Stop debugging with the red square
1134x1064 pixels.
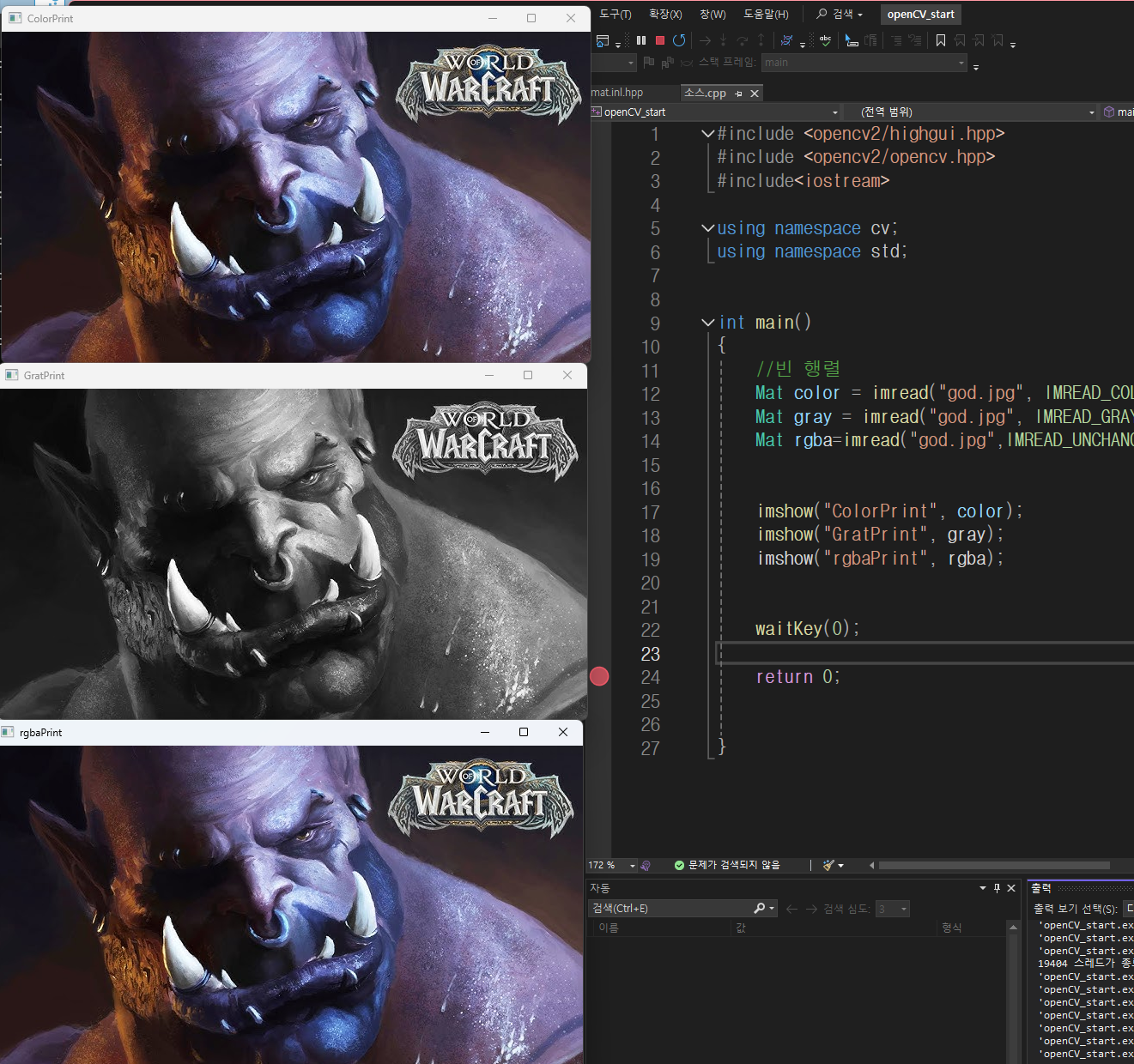[660, 40]
